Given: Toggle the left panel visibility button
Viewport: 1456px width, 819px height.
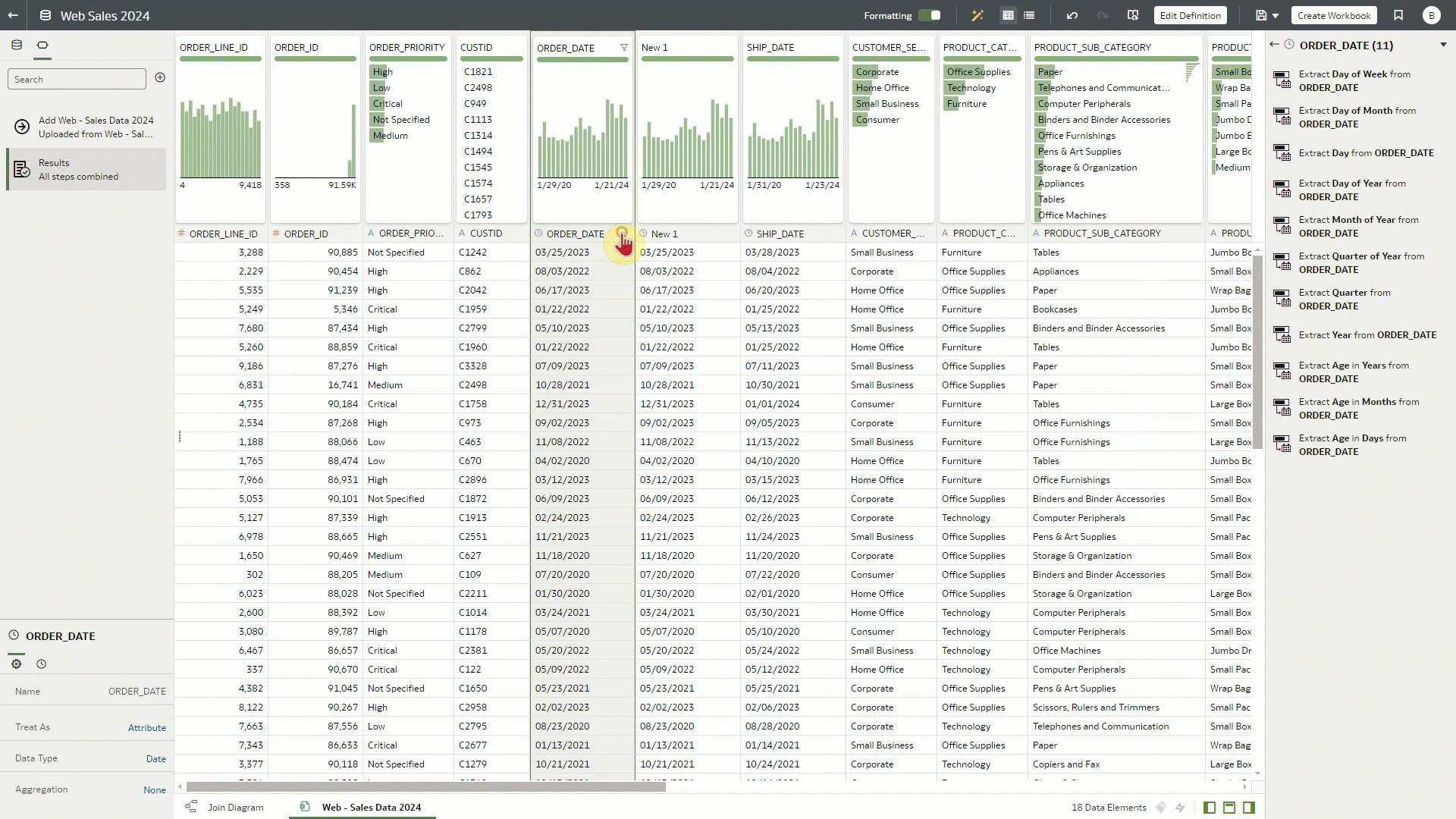Looking at the screenshot, I should [1210, 808].
